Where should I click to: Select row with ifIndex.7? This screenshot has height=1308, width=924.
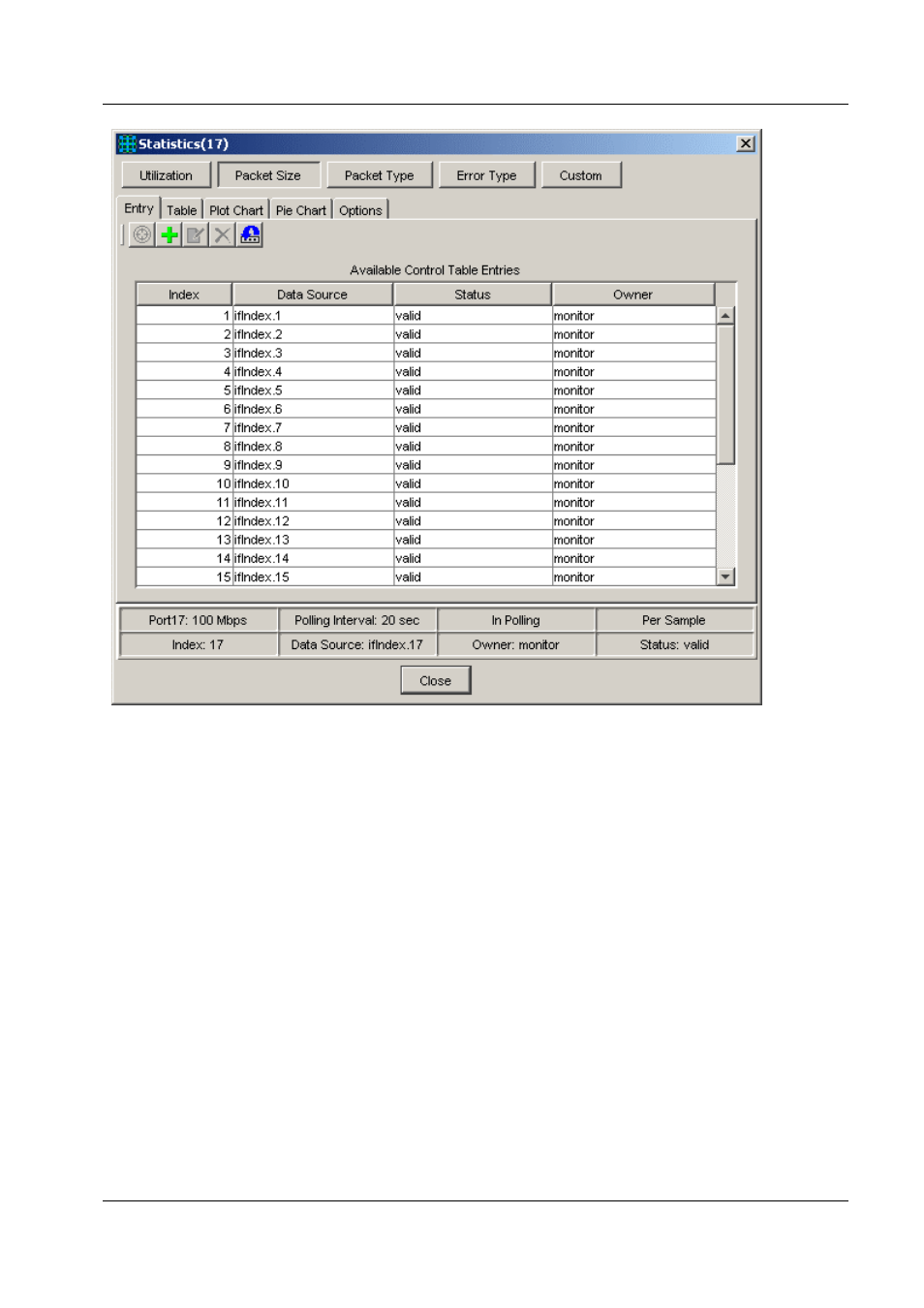pos(426,428)
